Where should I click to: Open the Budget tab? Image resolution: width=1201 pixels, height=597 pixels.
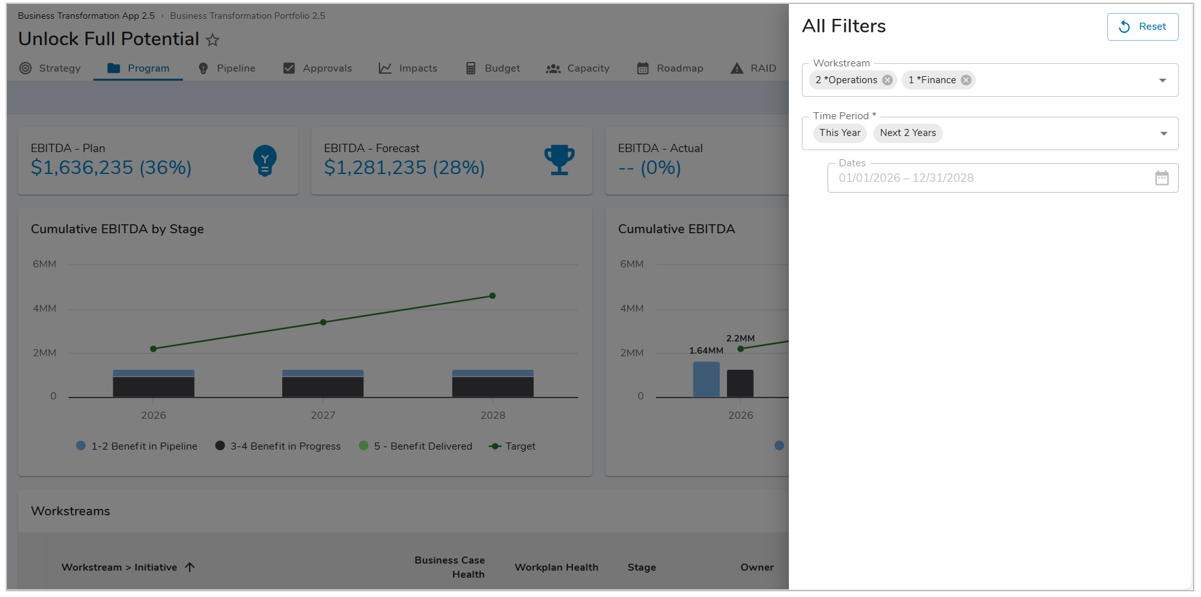pos(492,68)
